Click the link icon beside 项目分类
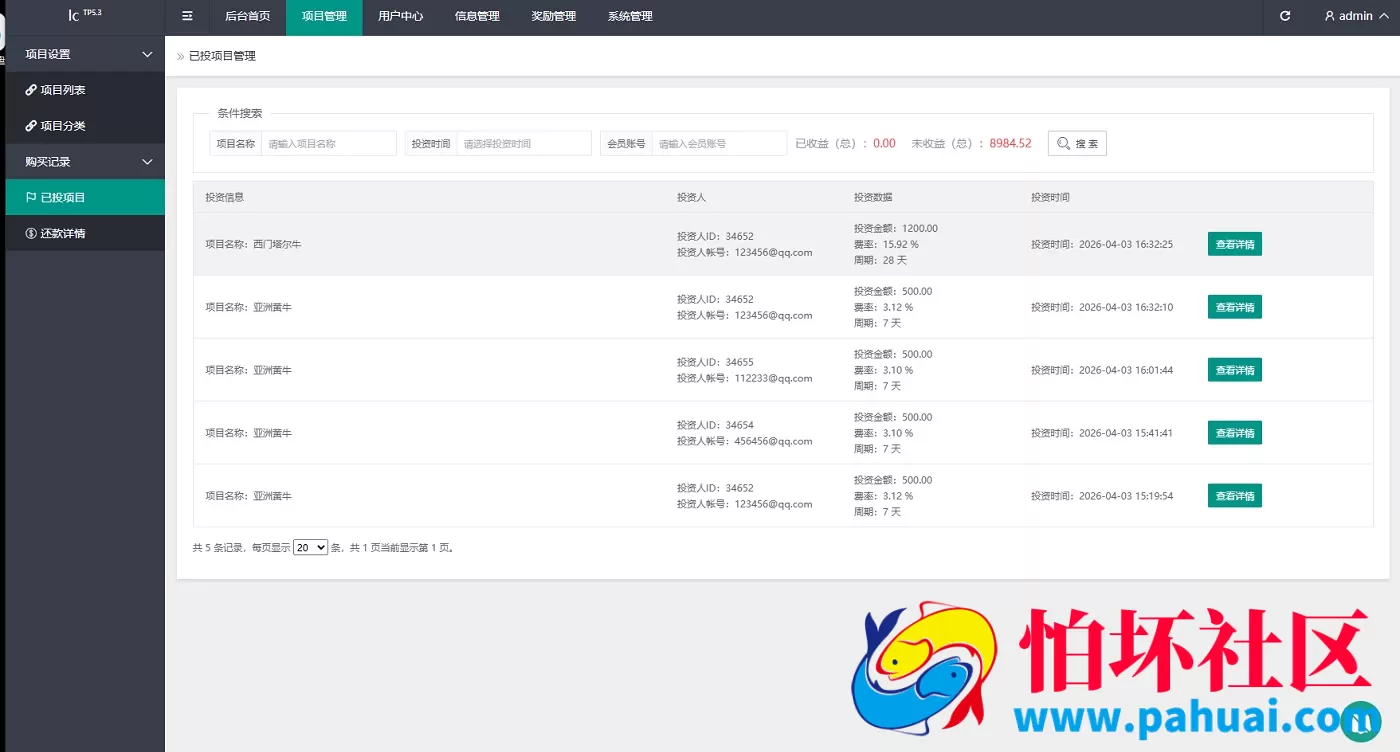 (x=31, y=126)
